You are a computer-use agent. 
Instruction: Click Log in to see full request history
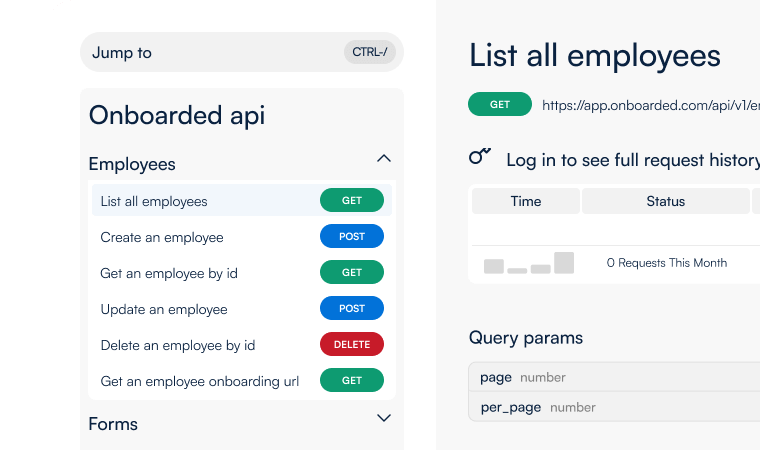click(633, 160)
